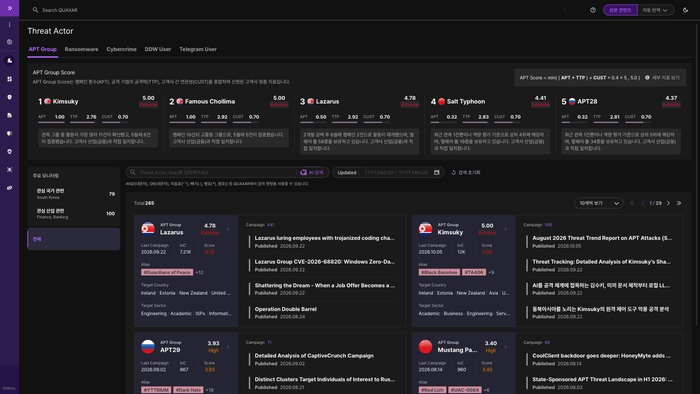Click the #Black Banshee alias tag

[439, 272]
